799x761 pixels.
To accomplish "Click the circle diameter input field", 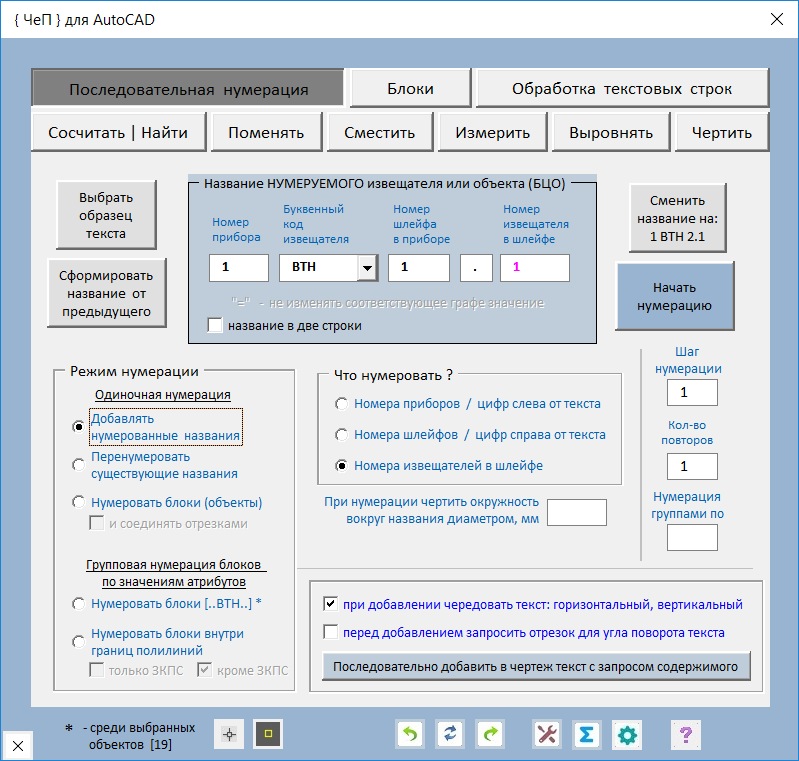I will pyautogui.click(x=577, y=512).
